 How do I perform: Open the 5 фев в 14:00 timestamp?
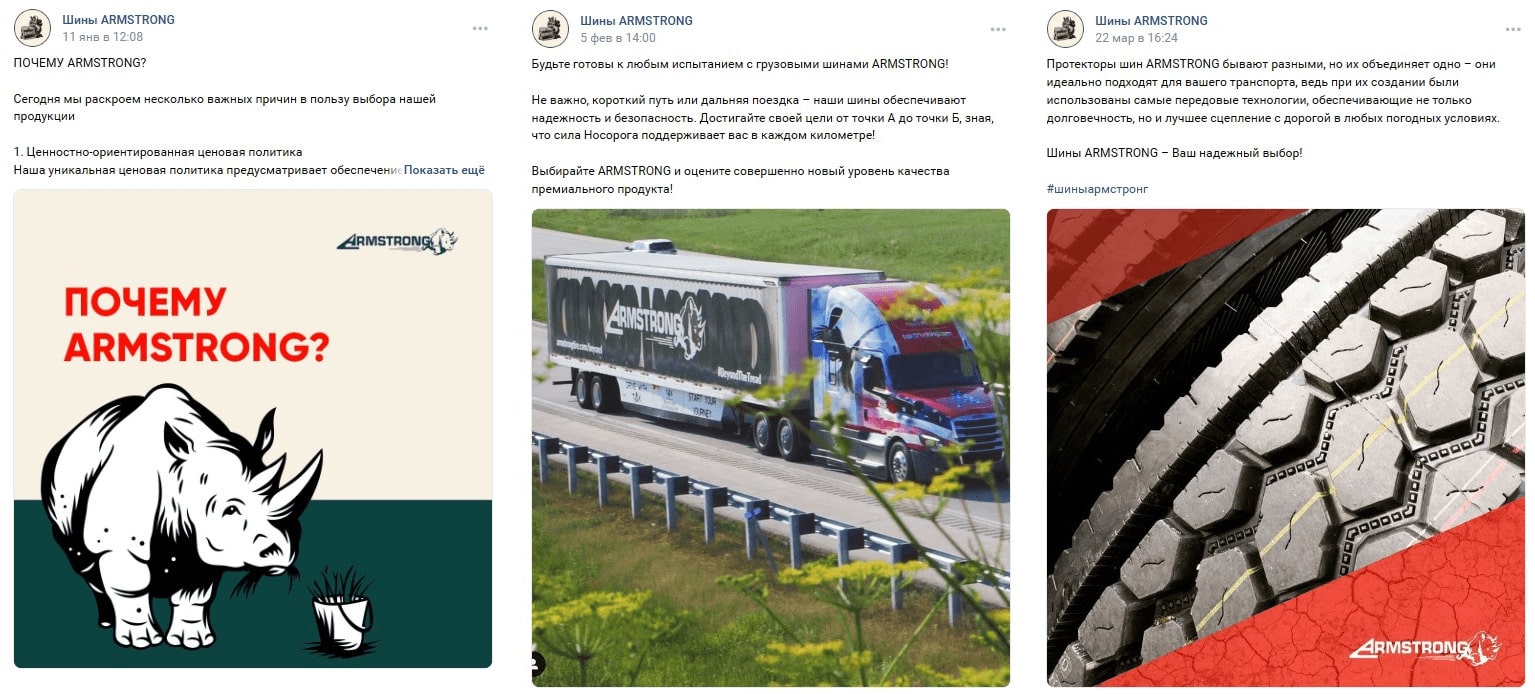[618, 37]
